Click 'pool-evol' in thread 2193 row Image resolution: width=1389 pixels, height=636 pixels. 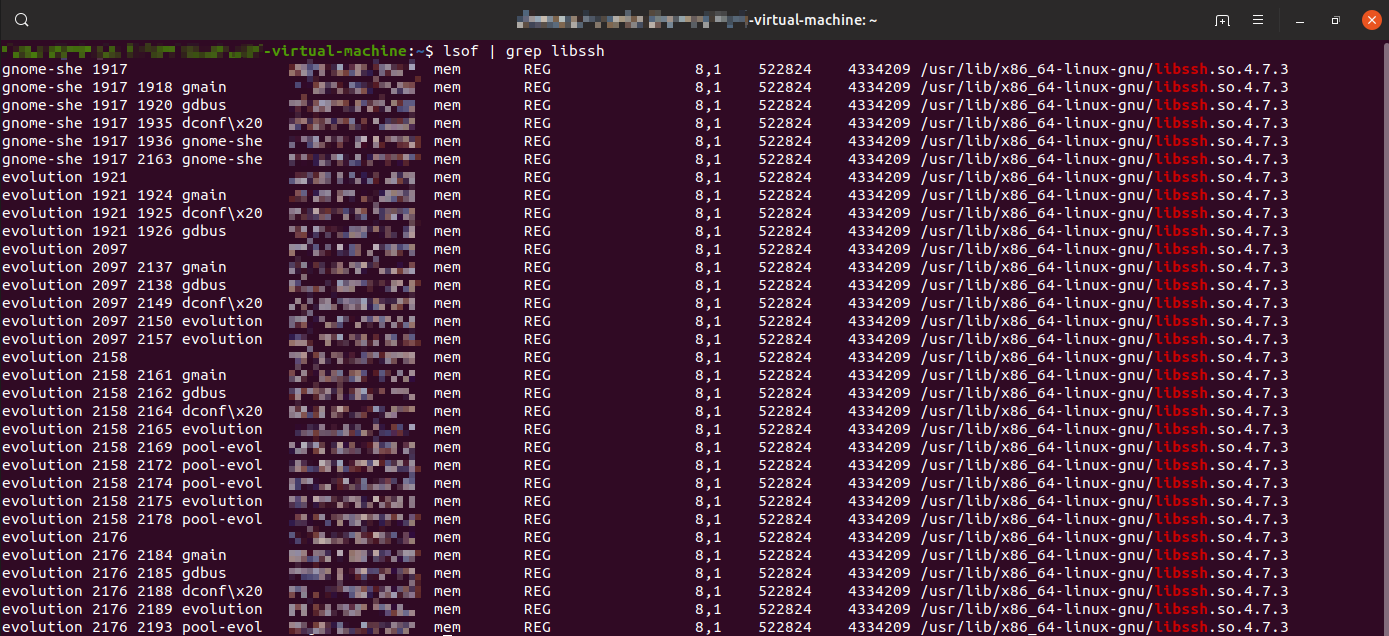pyautogui.click(x=222, y=627)
